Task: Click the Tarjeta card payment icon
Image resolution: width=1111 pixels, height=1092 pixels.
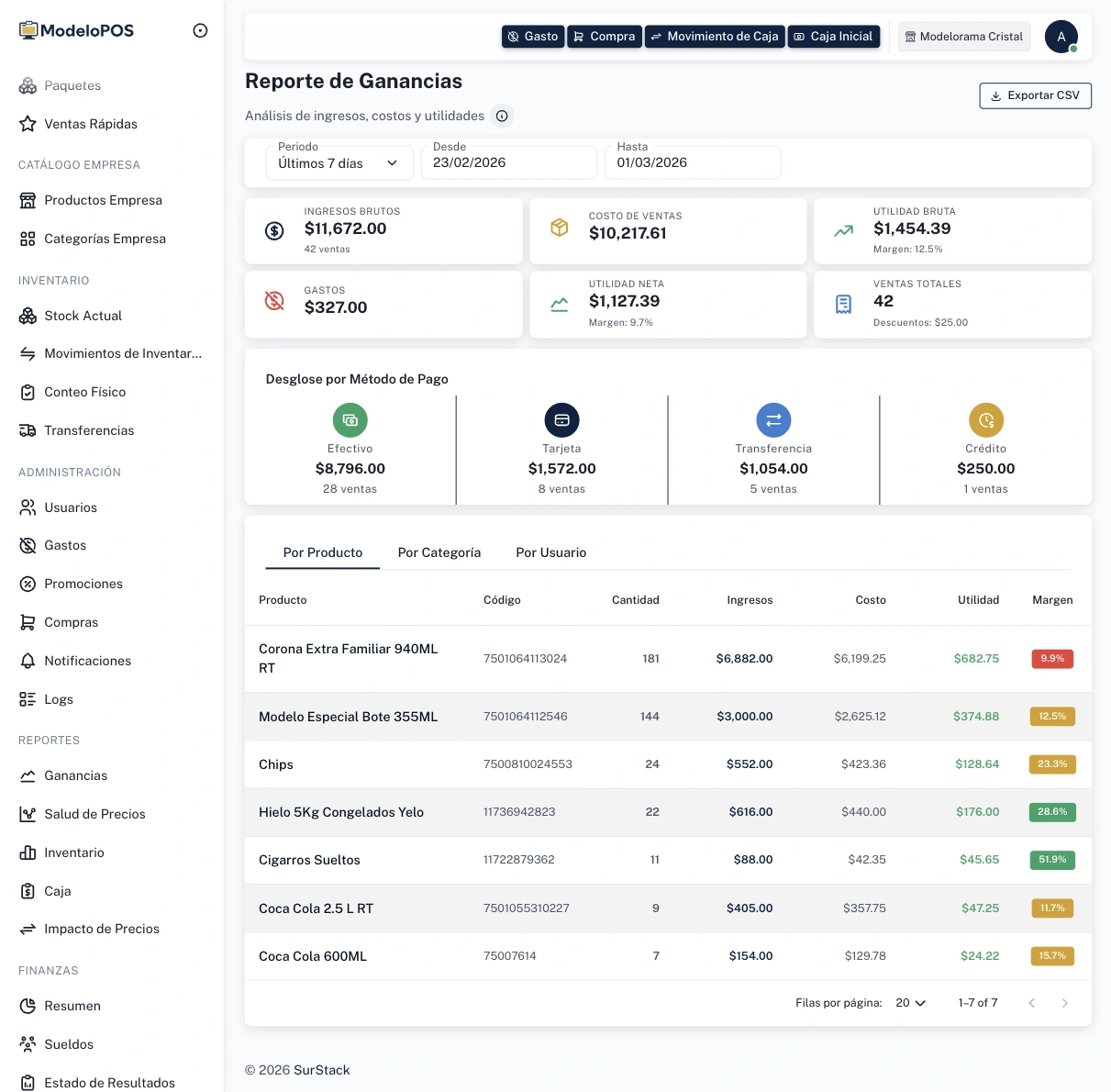Action: click(x=561, y=420)
